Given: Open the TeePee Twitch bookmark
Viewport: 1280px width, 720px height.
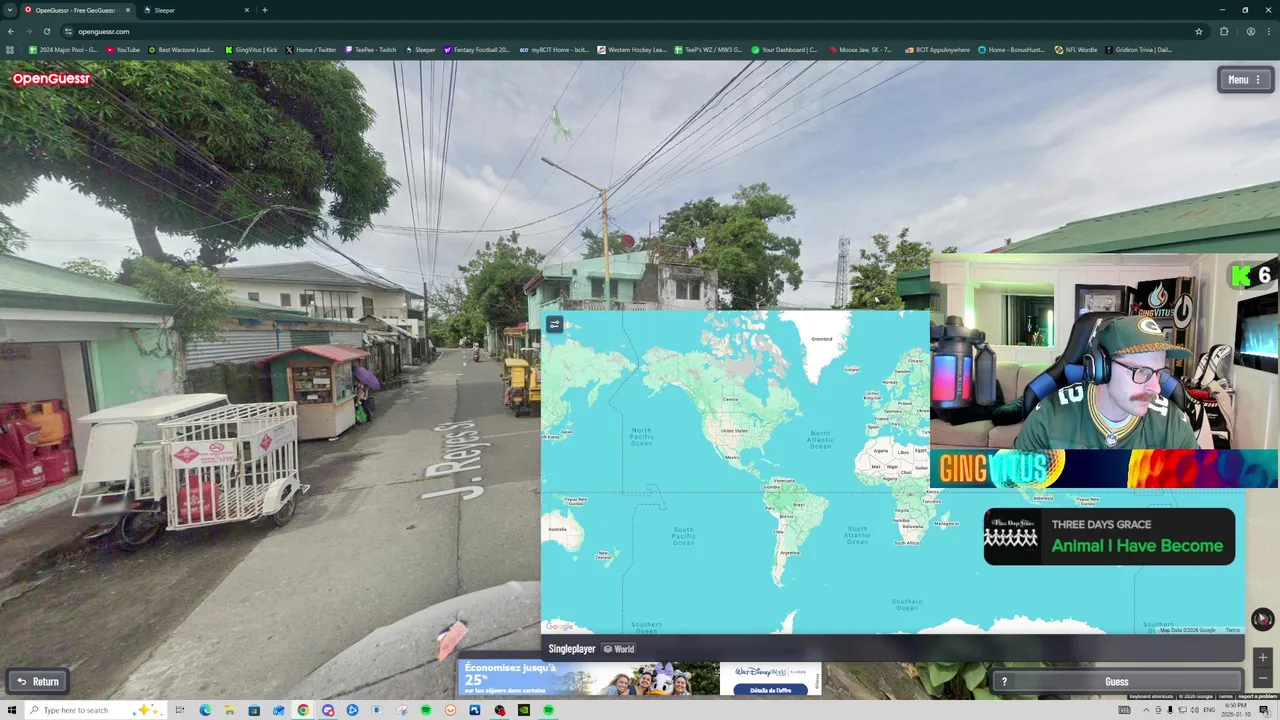Looking at the screenshot, I should tap(370, 49).
